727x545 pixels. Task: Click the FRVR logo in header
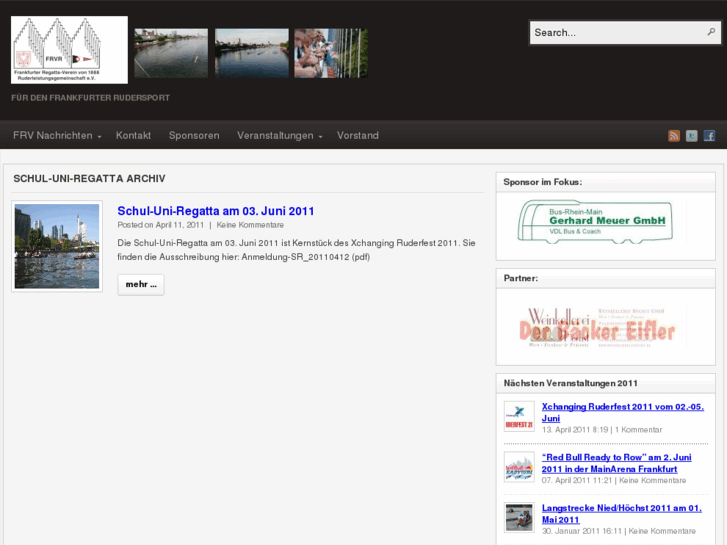(x=70, y=50)
